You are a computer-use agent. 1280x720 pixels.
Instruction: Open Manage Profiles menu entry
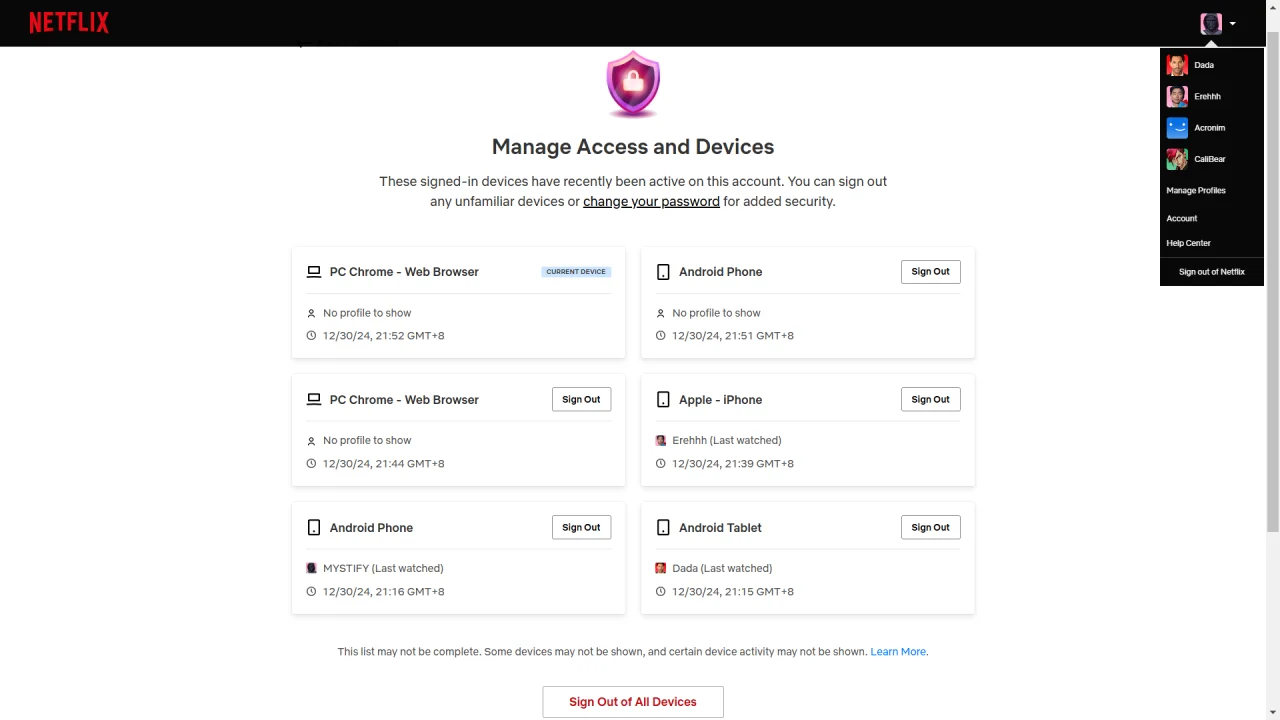[x=1196, y=190]
